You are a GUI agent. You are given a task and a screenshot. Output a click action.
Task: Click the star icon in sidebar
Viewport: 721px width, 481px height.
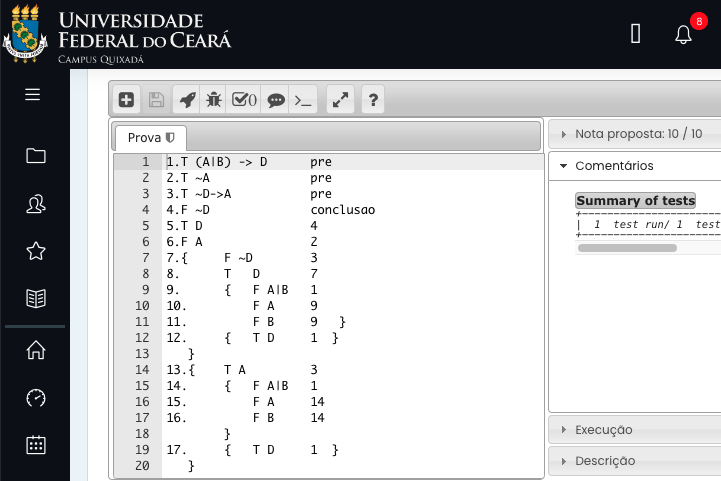coord(36,251)
